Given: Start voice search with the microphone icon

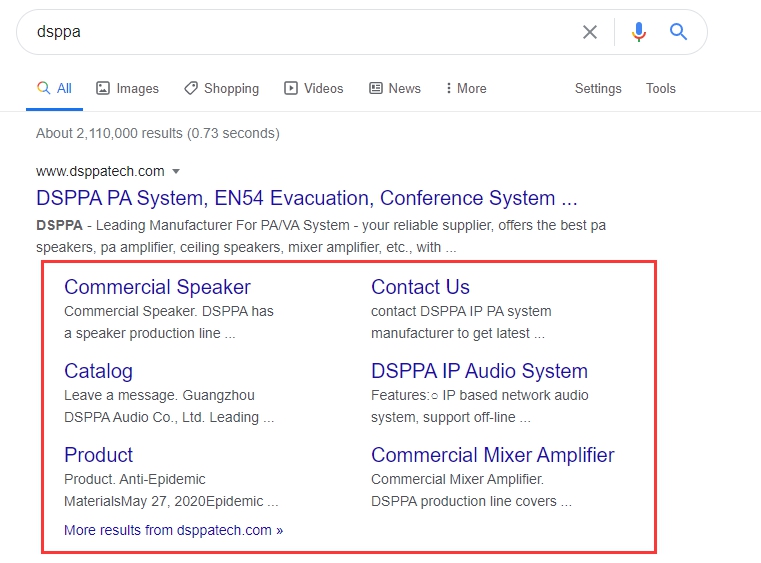Looking at the screenshot, I should point(639,32).
